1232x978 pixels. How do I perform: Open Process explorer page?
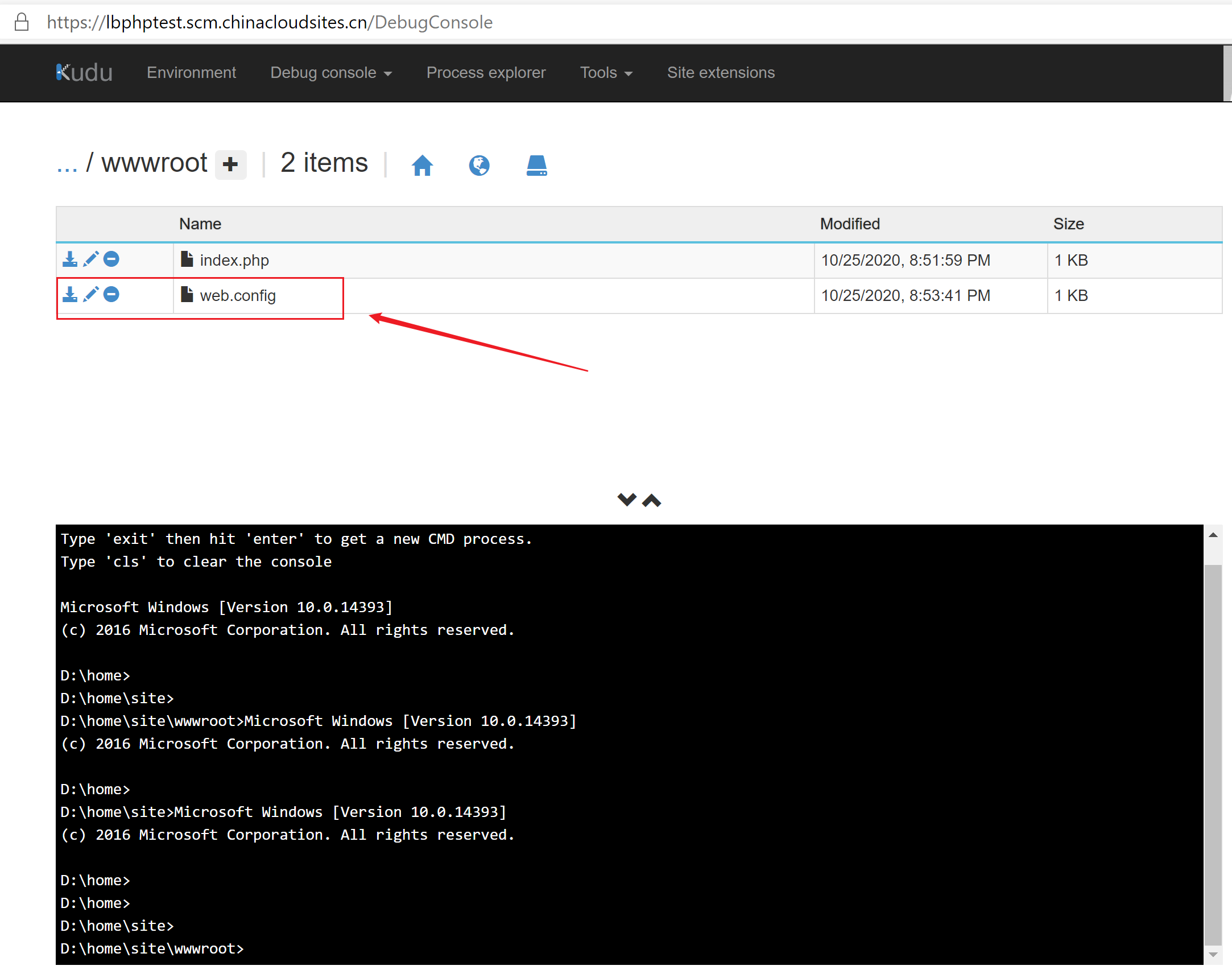point(486,73)
